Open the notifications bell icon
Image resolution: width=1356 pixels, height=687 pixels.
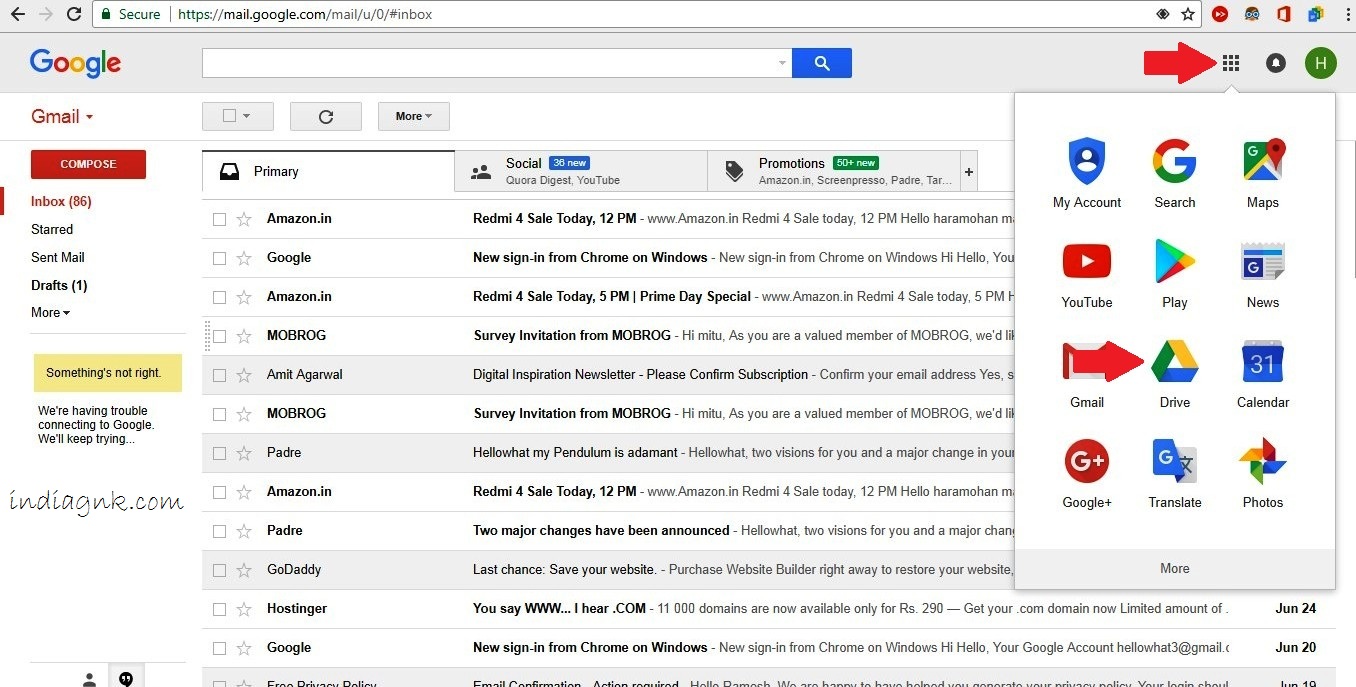1276,63
